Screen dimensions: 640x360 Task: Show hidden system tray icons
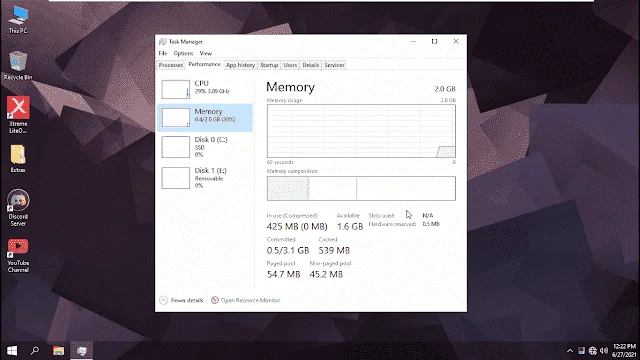[570, 351]
